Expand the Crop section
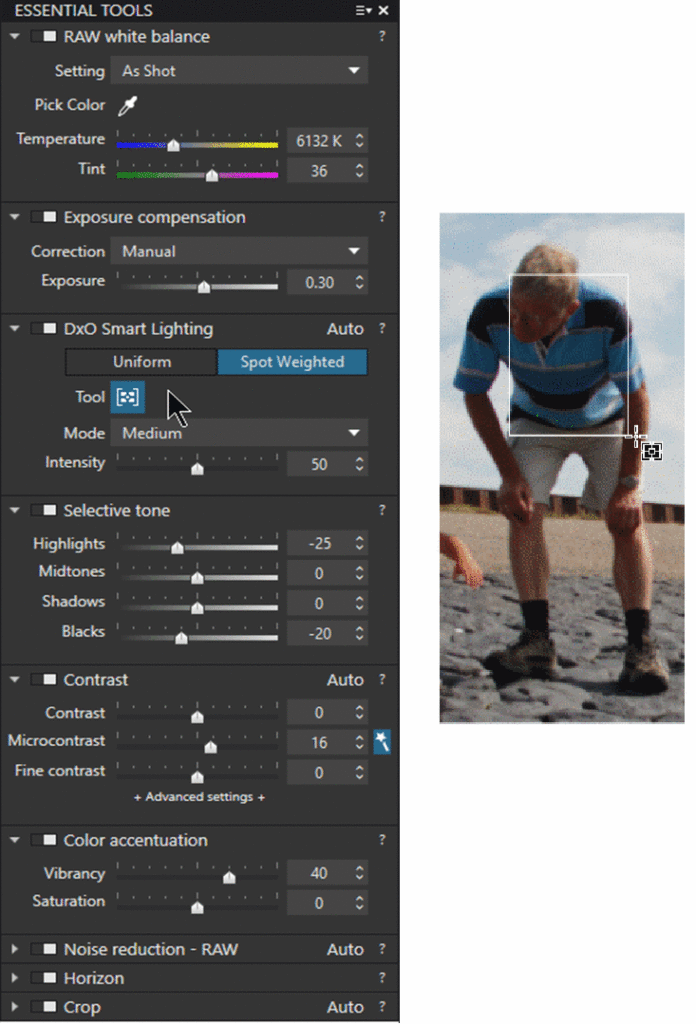Viewport: 696px width, 1024px height. point(14,1006)
